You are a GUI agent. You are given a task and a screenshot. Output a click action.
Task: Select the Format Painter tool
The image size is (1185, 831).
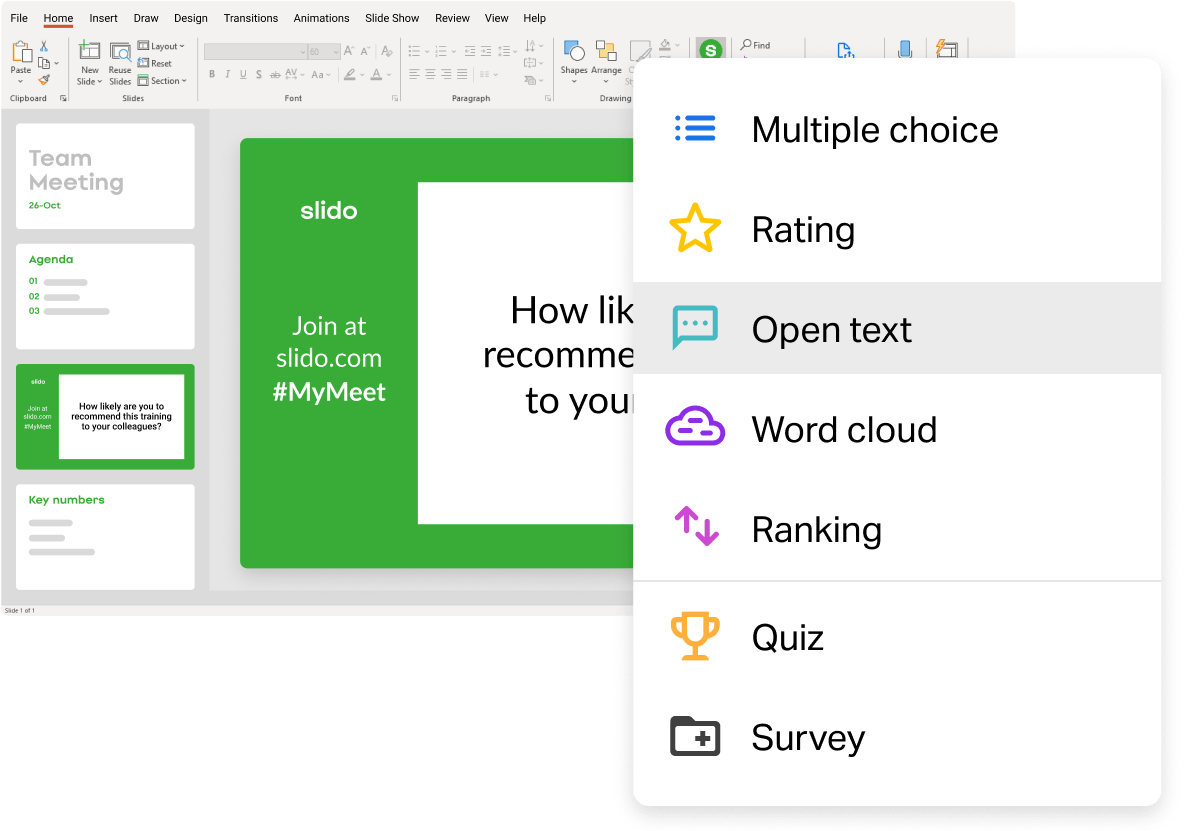coord(42,81)
